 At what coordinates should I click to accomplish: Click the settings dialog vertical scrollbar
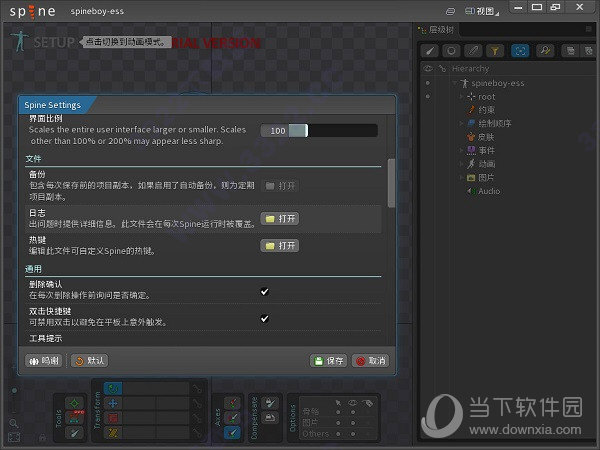click(391, 183)
